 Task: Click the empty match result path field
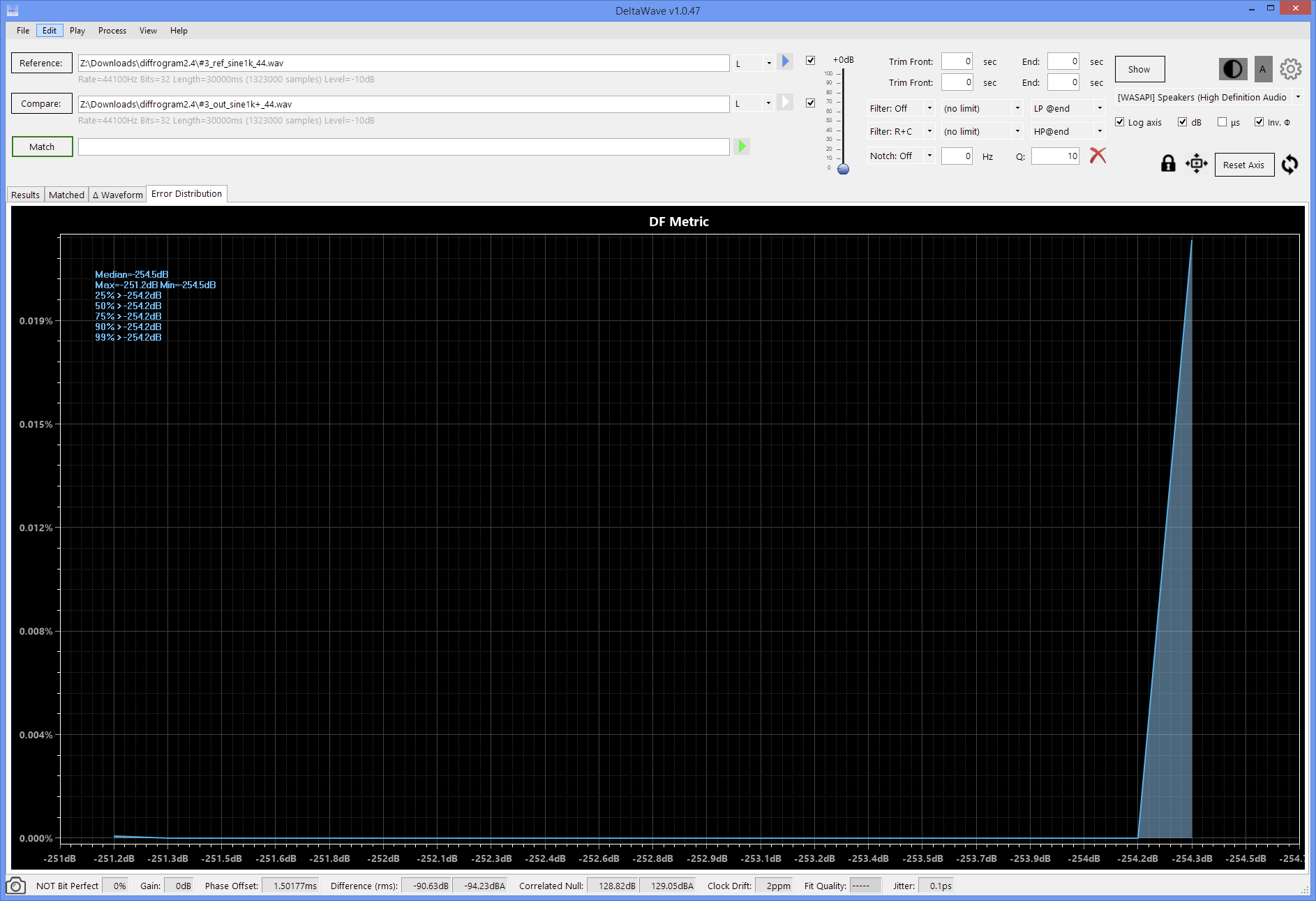[403, 147]
